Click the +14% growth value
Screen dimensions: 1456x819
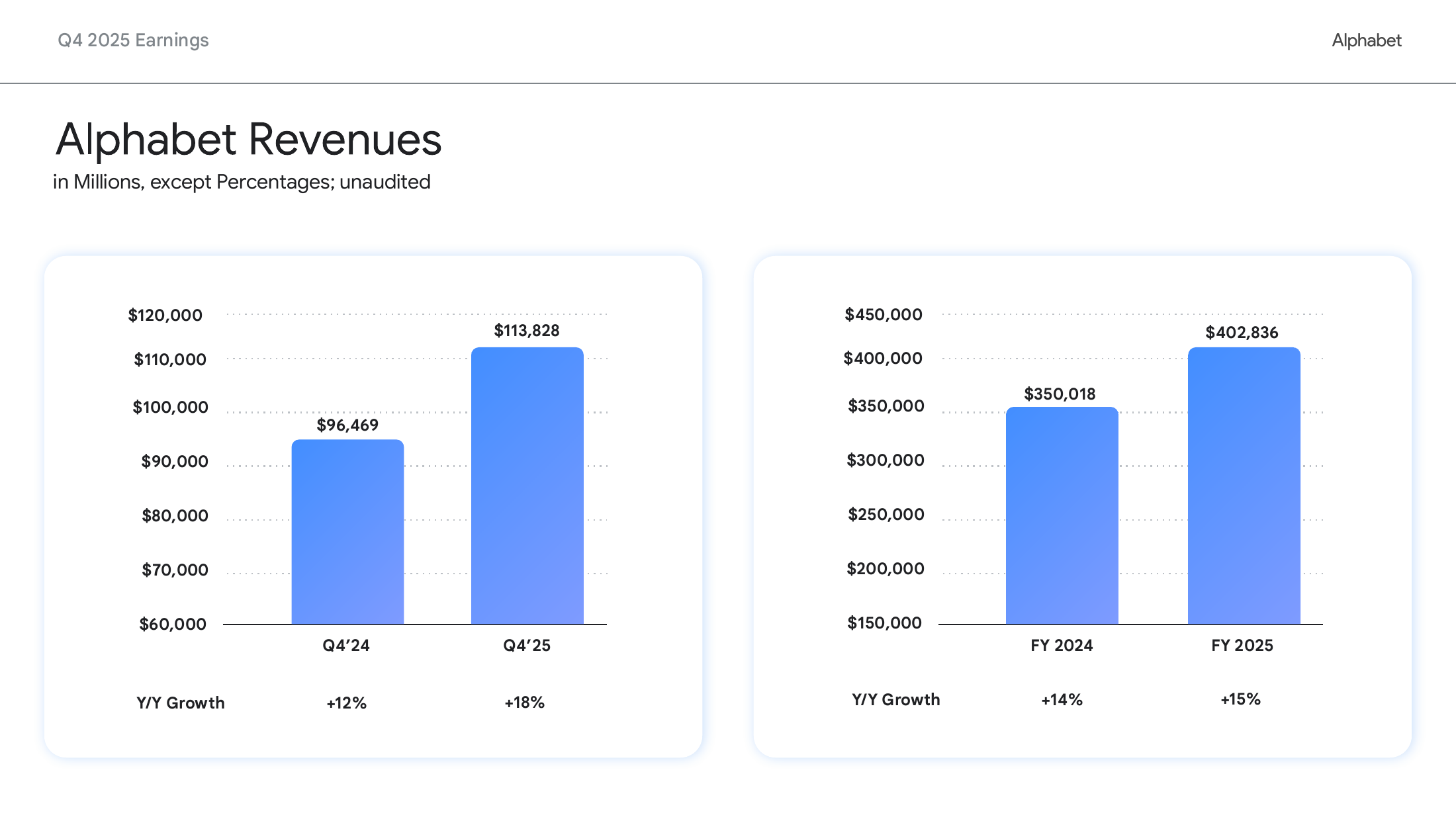[1062, 699]
